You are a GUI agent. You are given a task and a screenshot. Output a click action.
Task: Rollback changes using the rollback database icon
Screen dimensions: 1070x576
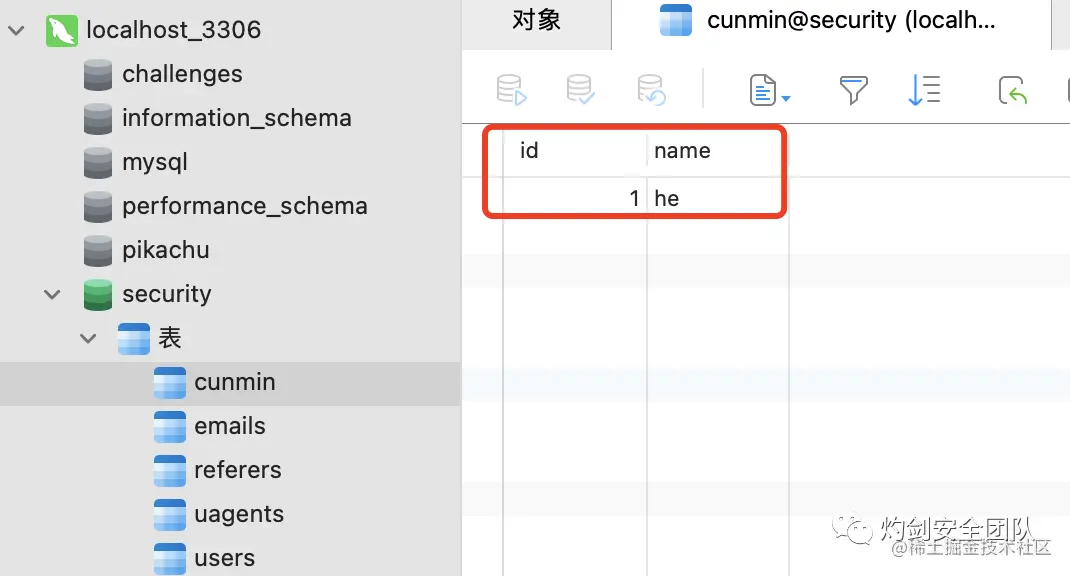pos(651,90)
